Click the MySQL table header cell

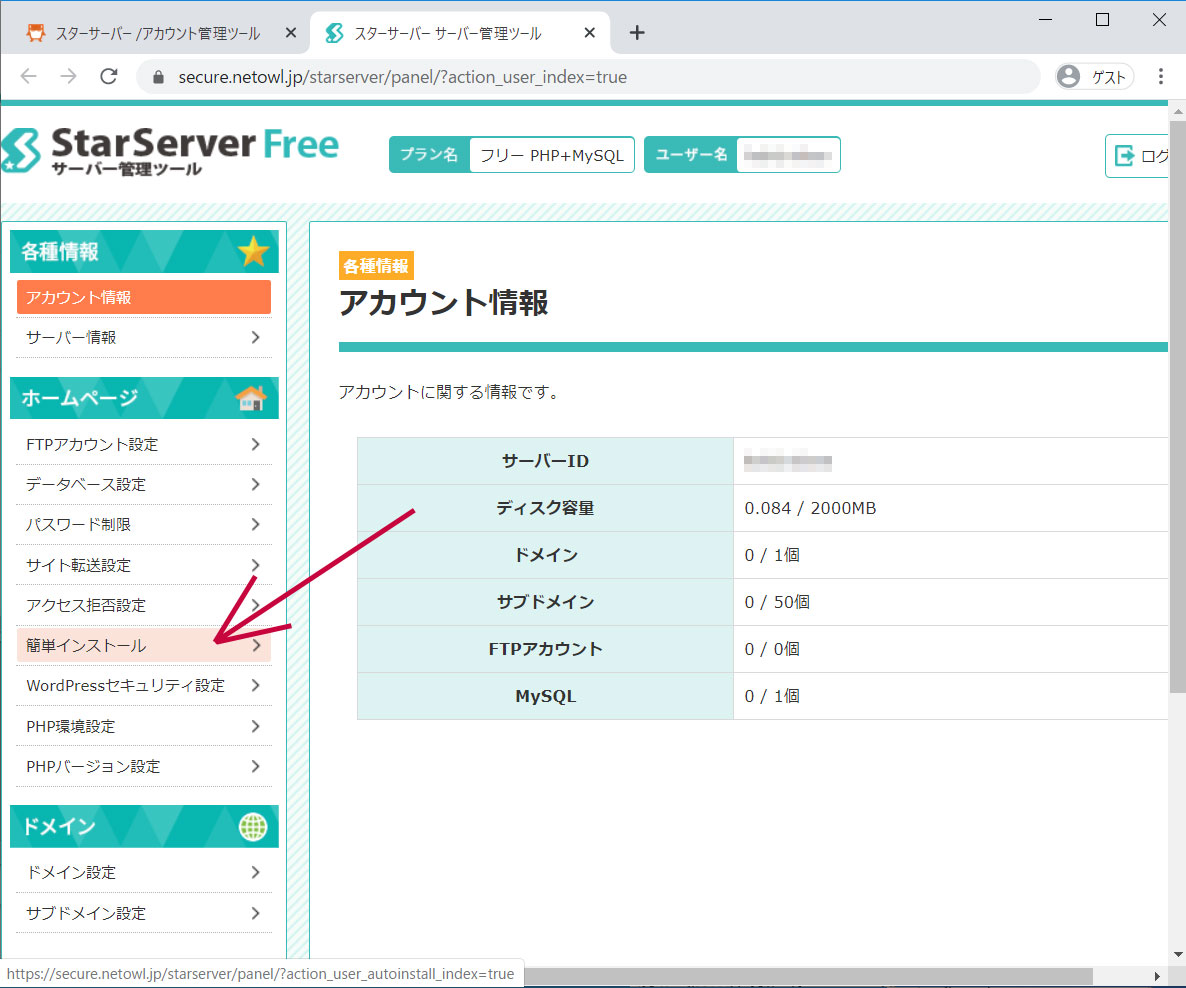[x=545, y=696]
